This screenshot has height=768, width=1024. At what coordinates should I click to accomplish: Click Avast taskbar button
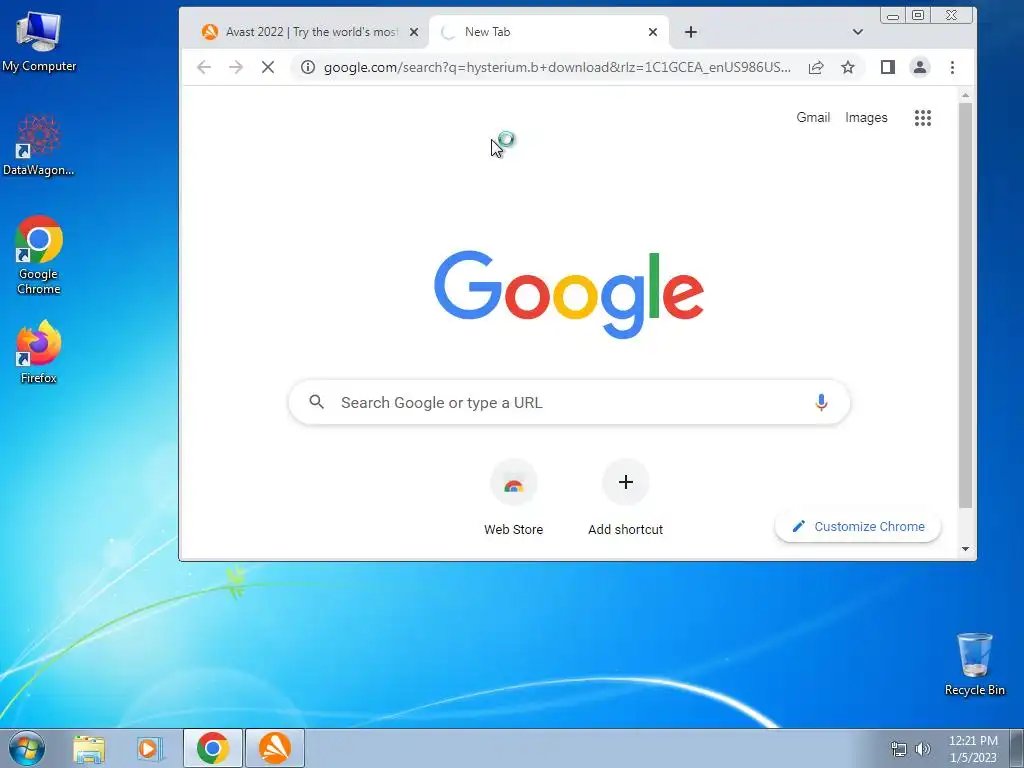[x=275, y=748]
